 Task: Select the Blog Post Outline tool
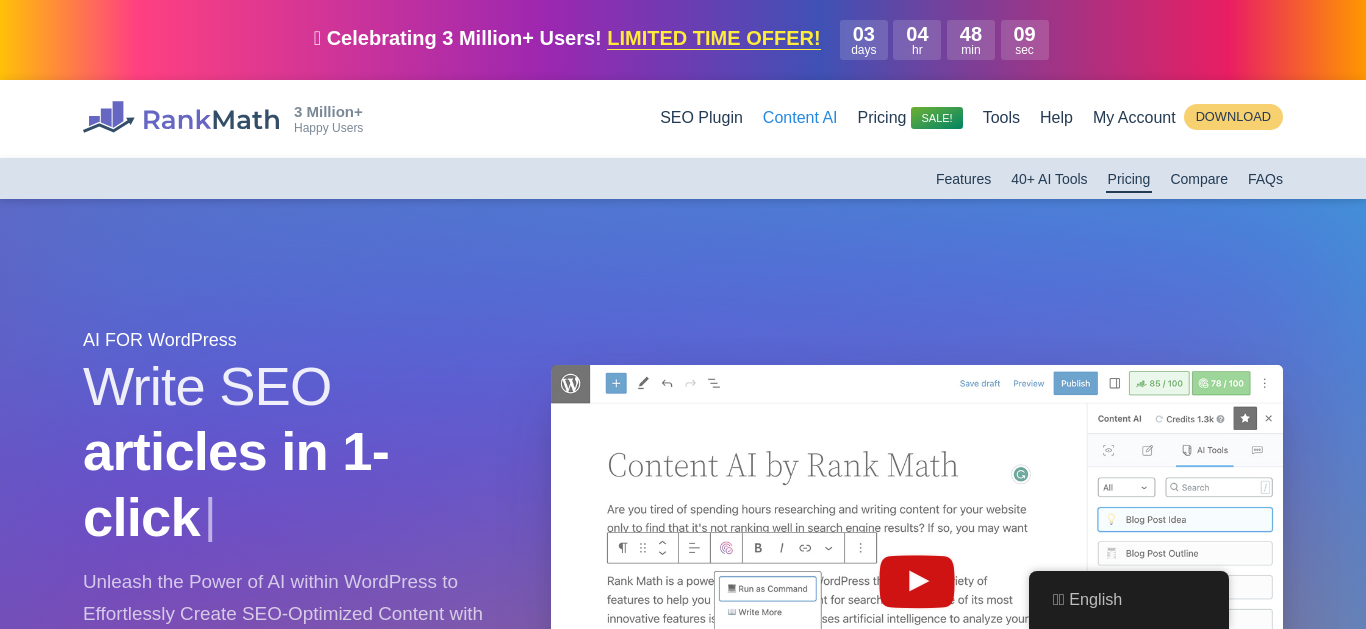[x=1185, y=554]
